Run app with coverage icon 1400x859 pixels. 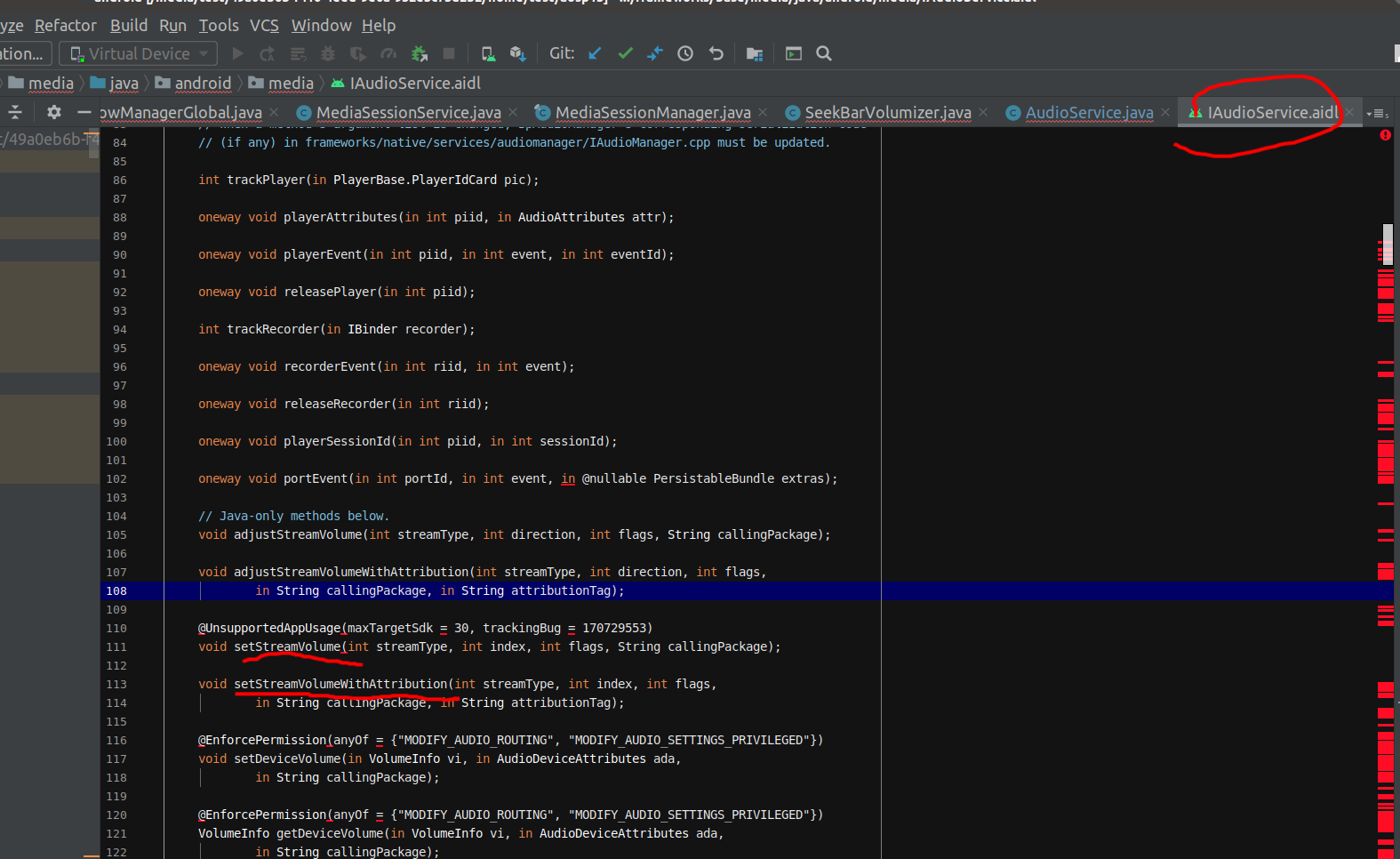(x=358, y=53)
